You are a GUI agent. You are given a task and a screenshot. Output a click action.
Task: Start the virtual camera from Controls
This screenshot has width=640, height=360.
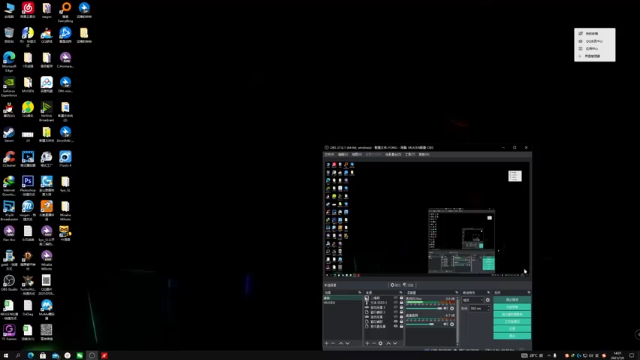pos(512,314)
